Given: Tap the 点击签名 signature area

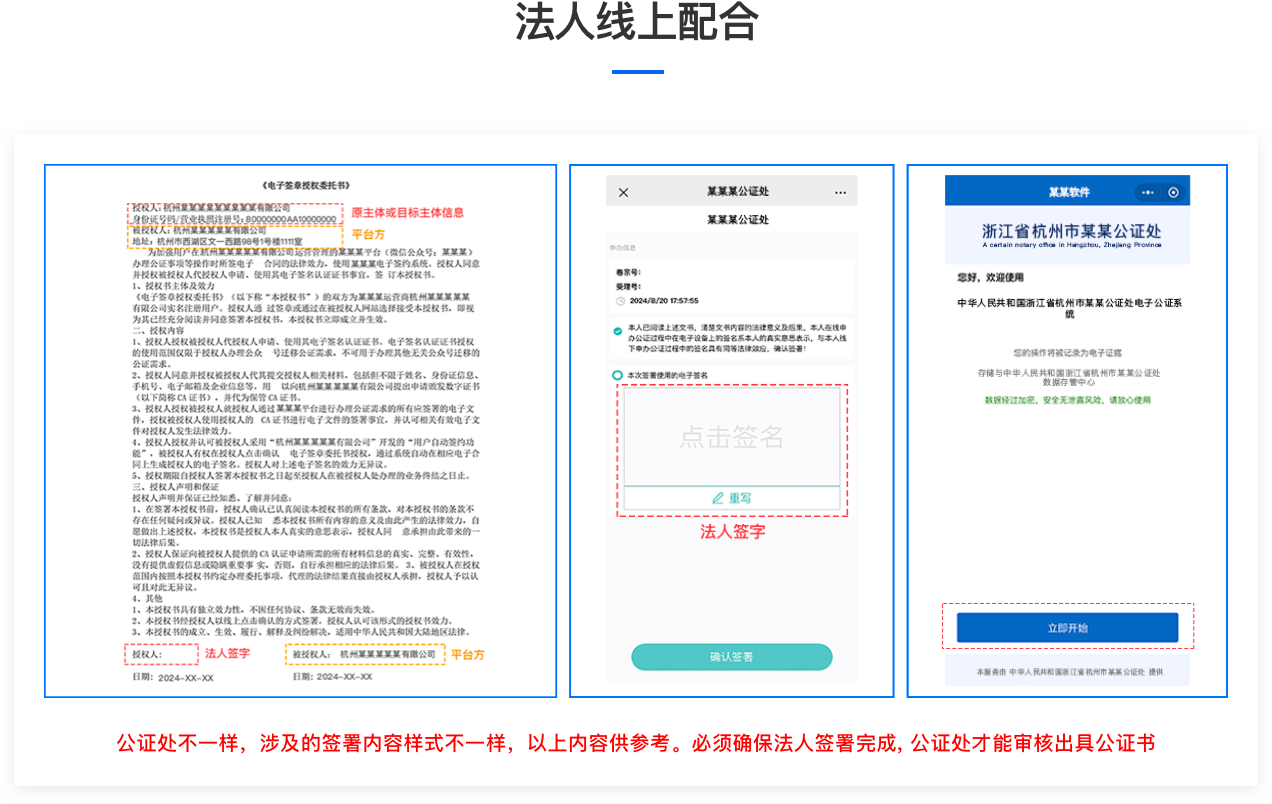Looking at the screenshot, I should click(x=731, y=437).
